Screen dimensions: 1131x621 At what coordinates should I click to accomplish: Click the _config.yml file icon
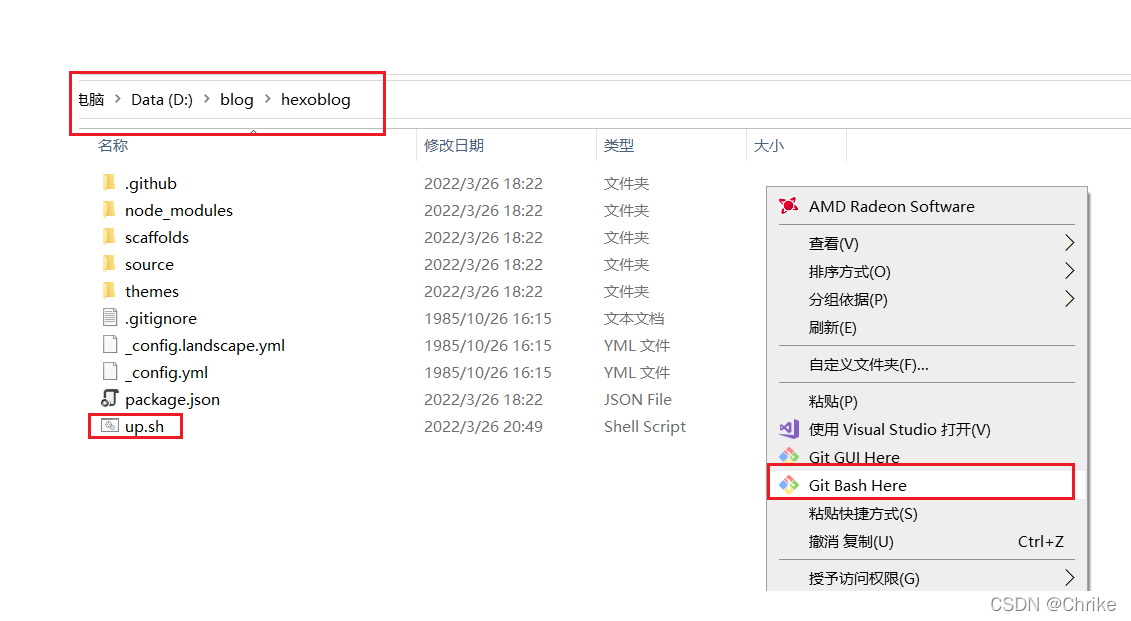pos(110,371)
